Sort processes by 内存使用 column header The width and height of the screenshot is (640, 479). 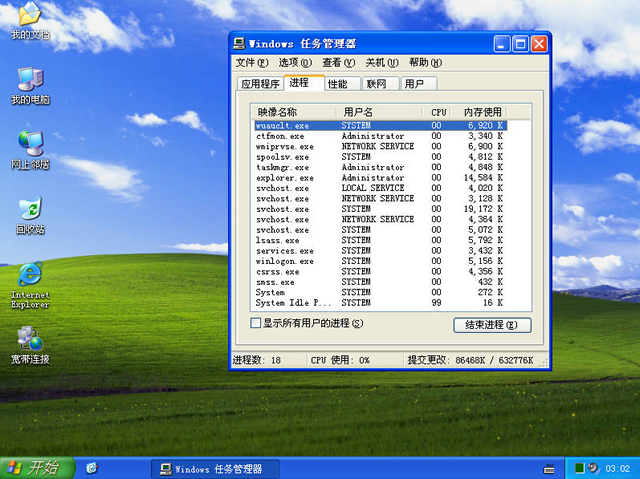[x=477, y=112]
